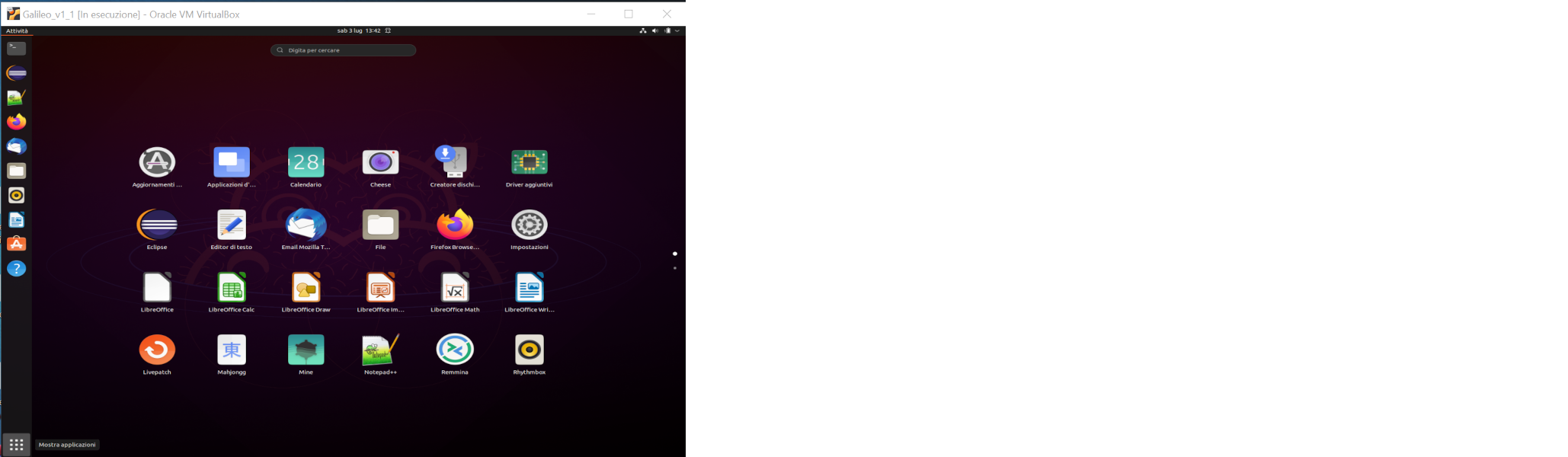Click the notifications bell icon in top bar
The width and height of the screenshot is (1568, 457).
point(388,30)
